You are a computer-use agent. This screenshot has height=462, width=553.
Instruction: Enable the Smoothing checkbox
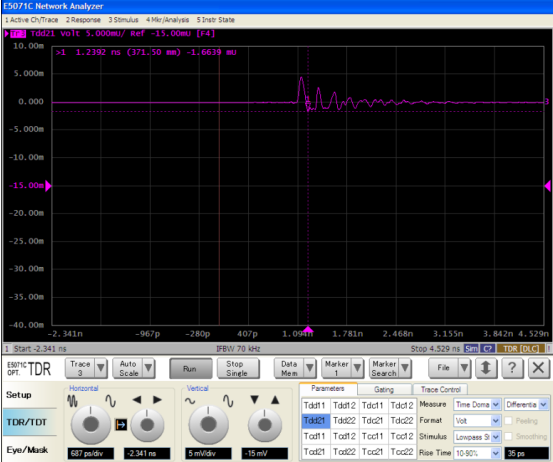pyautogui.click(x=508, y=437)
